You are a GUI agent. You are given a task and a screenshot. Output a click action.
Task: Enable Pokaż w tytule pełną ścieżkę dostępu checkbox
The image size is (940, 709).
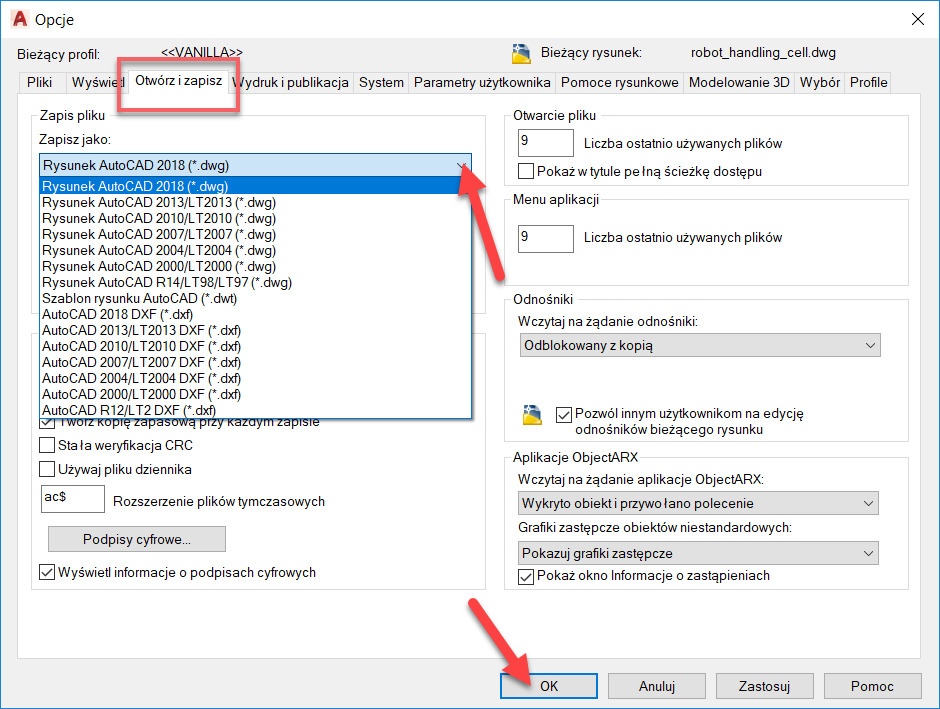coord(527,171)
